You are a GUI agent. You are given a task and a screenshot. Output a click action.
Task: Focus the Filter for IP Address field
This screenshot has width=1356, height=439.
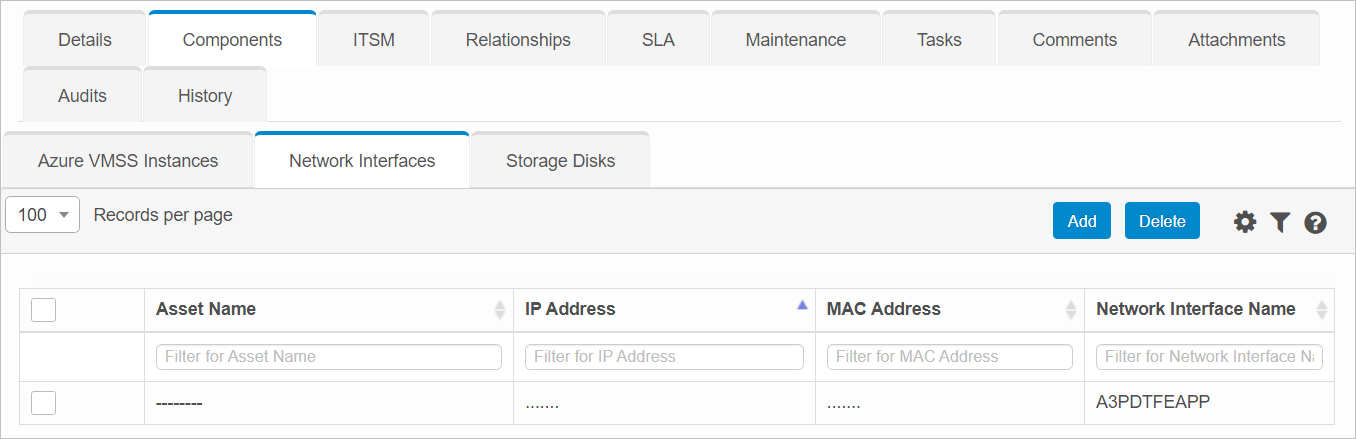664,357
